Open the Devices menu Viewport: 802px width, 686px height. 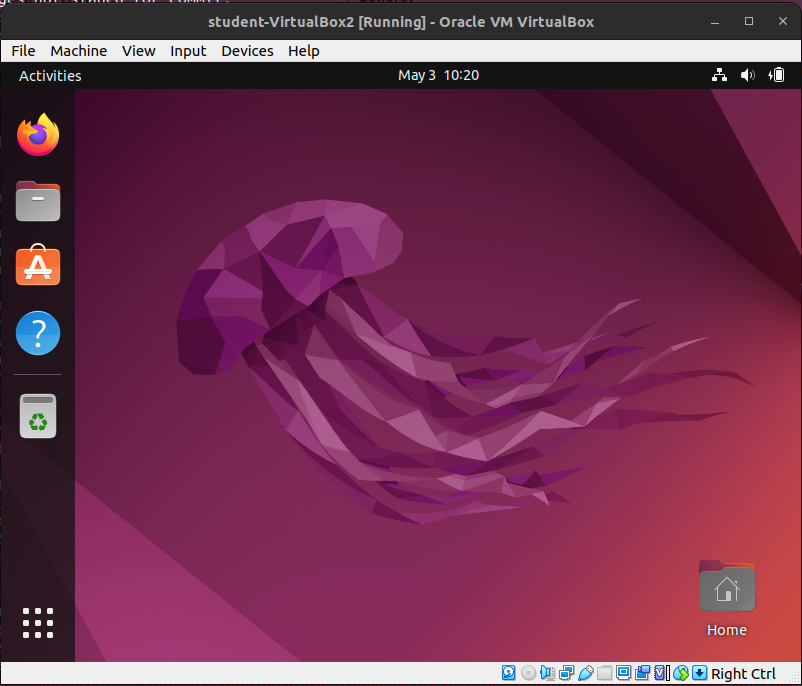click(x=247, y=51)
